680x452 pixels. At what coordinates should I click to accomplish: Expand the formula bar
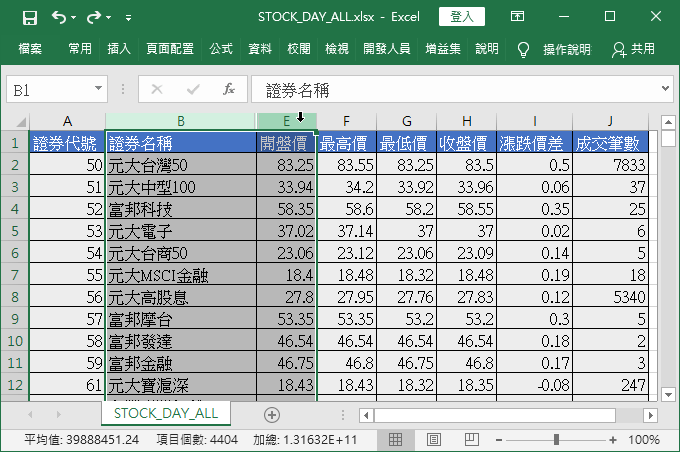666,88
